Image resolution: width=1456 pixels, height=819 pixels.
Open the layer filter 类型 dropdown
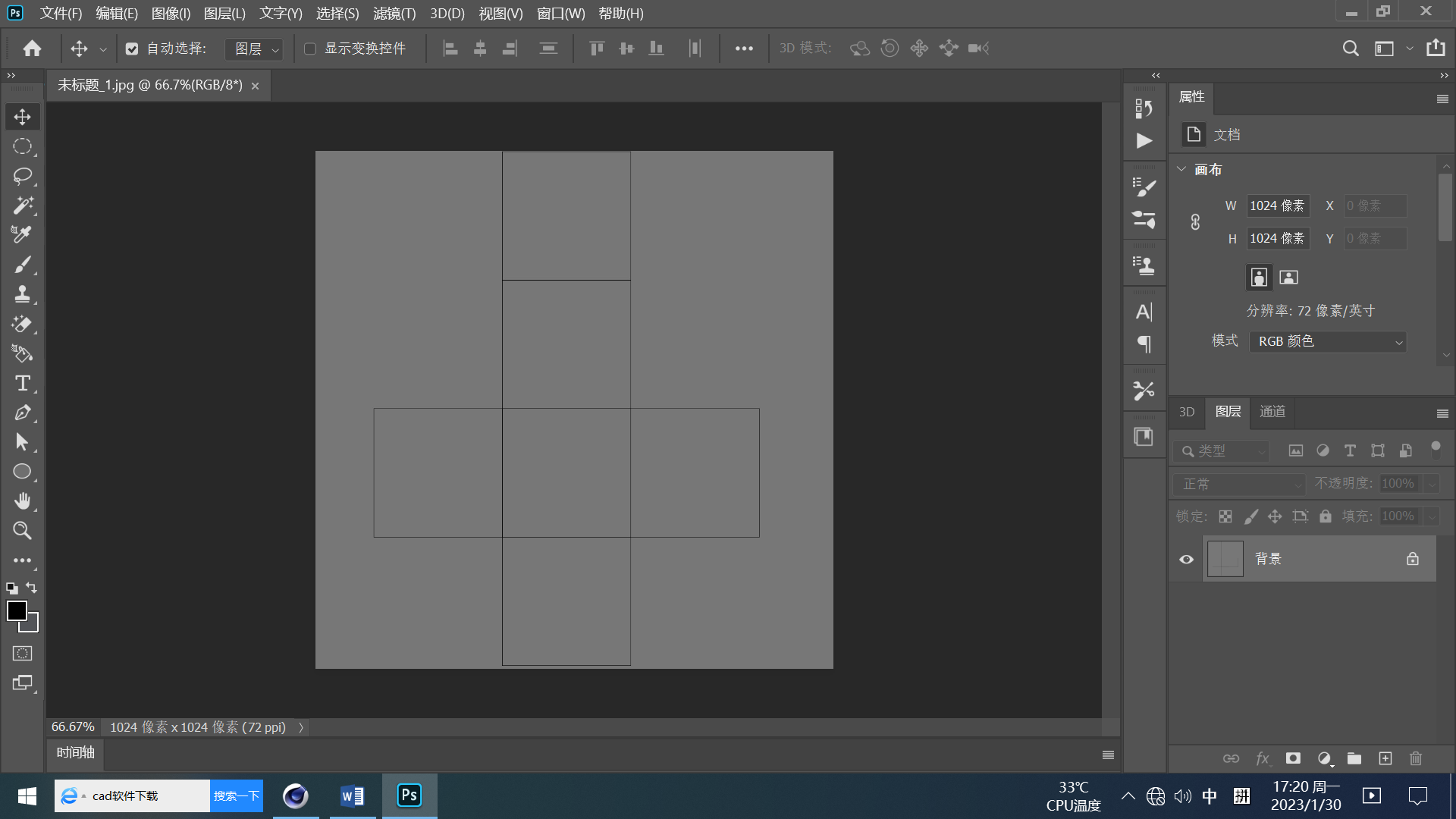1221,450
